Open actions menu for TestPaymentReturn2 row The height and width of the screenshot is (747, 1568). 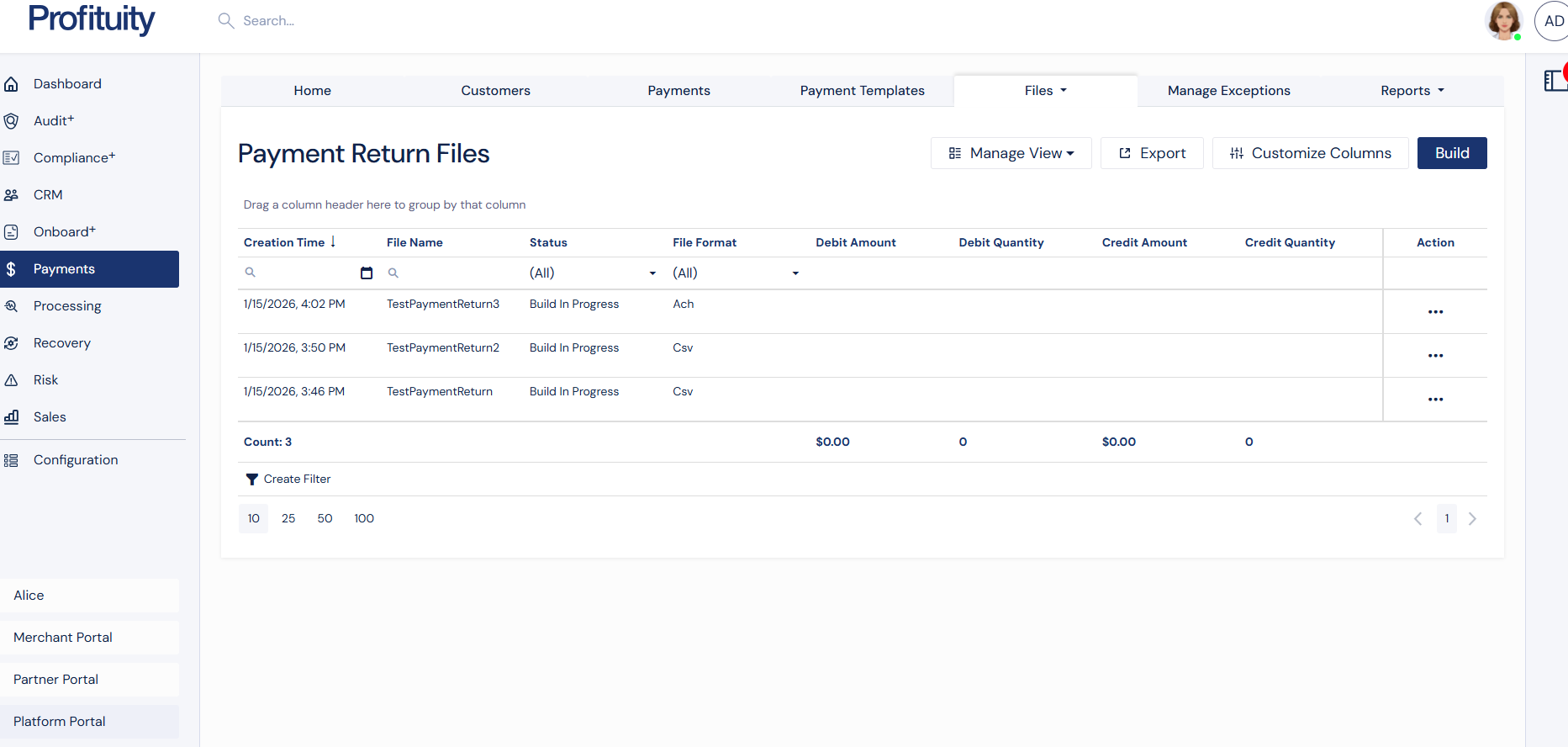(1434, 356)
